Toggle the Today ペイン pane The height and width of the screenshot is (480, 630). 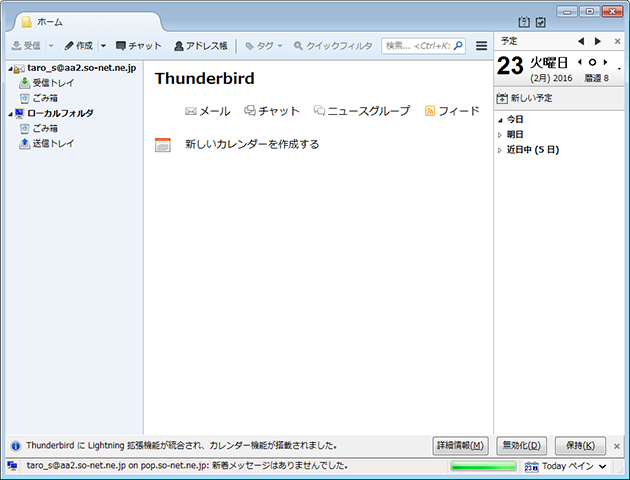click(566, 466)
